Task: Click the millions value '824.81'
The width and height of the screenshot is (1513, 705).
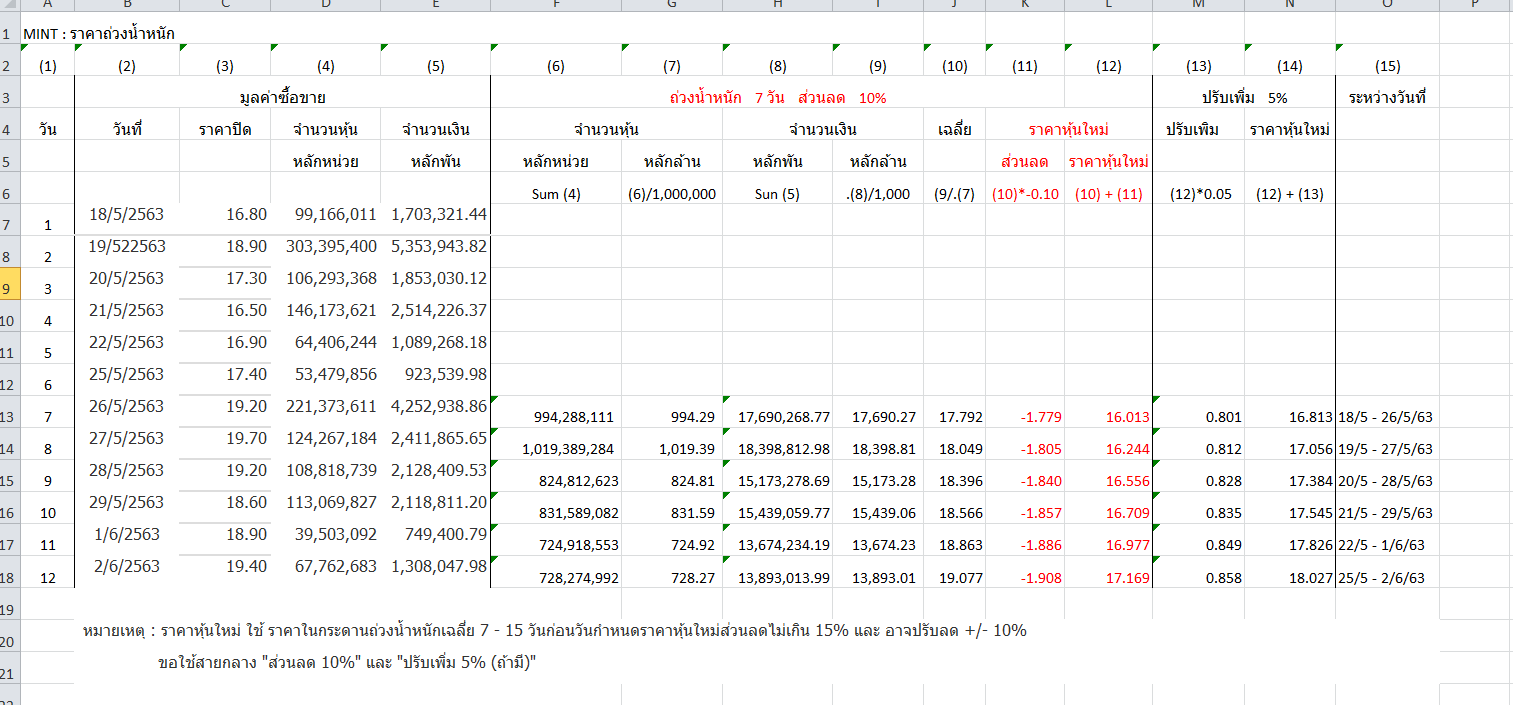Action: tap(693, 482)
